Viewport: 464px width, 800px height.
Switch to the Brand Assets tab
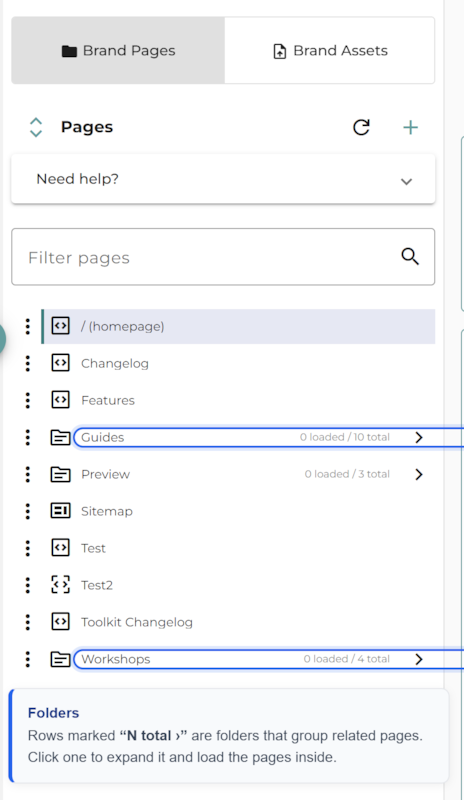pyautogui.click(x=330, y=51)
